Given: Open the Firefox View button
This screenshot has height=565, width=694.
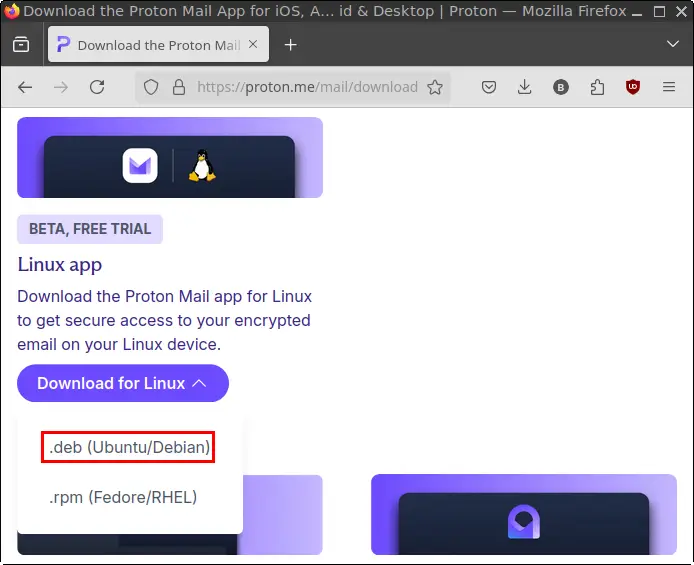Looking at the screenshot, I should pos(21,45).
